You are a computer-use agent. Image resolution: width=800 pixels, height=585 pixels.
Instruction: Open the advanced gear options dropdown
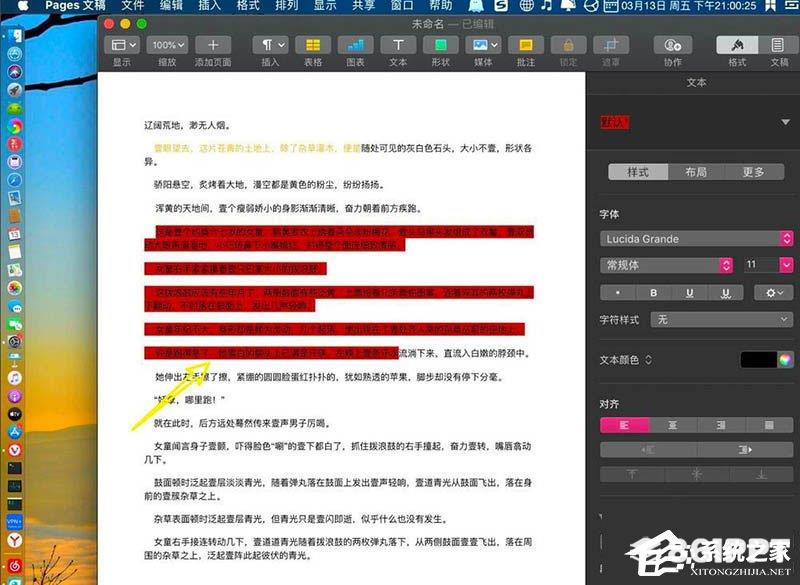pyautogui.click(x=774, y=293)
